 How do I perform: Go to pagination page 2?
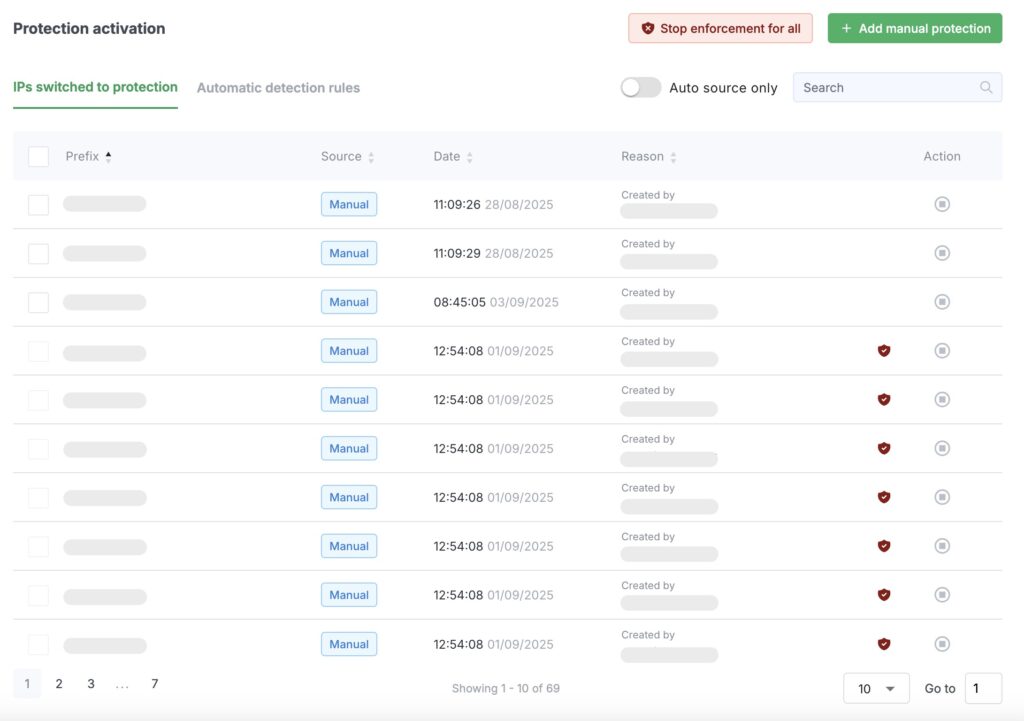click(x=59, y=683)
